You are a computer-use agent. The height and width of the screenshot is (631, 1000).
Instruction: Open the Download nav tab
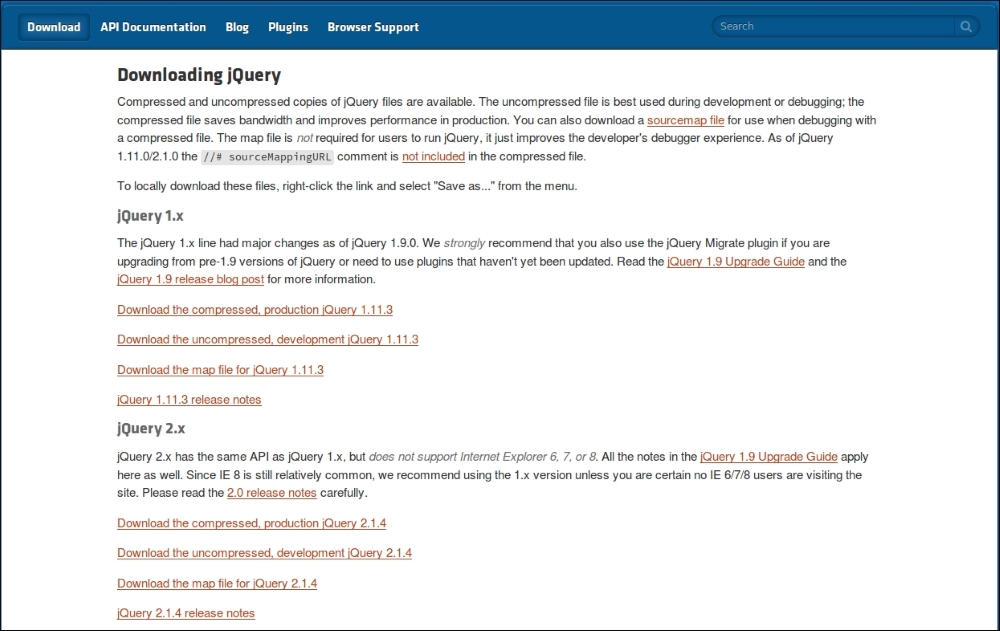54,27
